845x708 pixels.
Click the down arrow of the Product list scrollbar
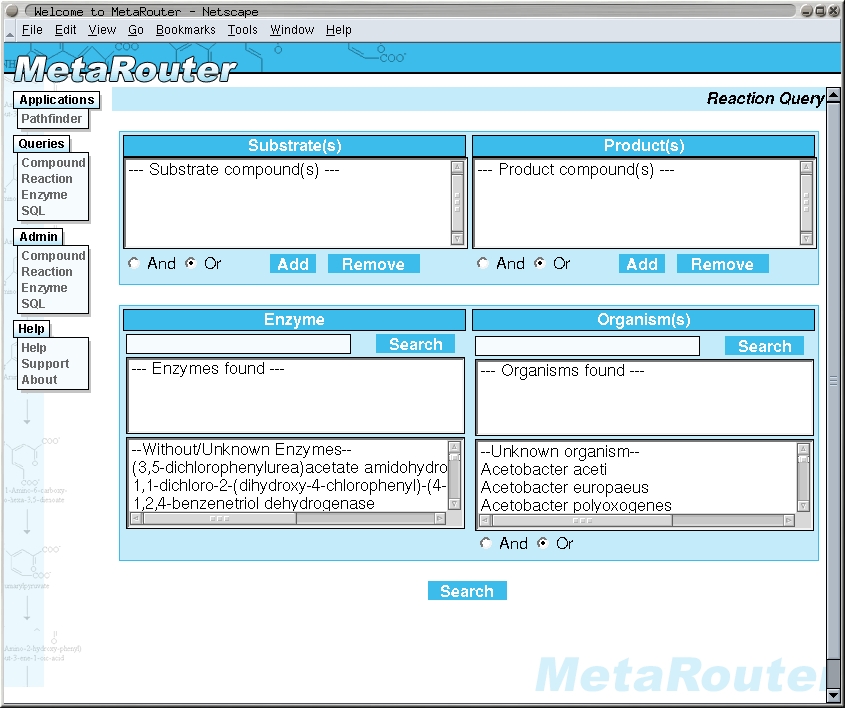[x=806, y=239]
